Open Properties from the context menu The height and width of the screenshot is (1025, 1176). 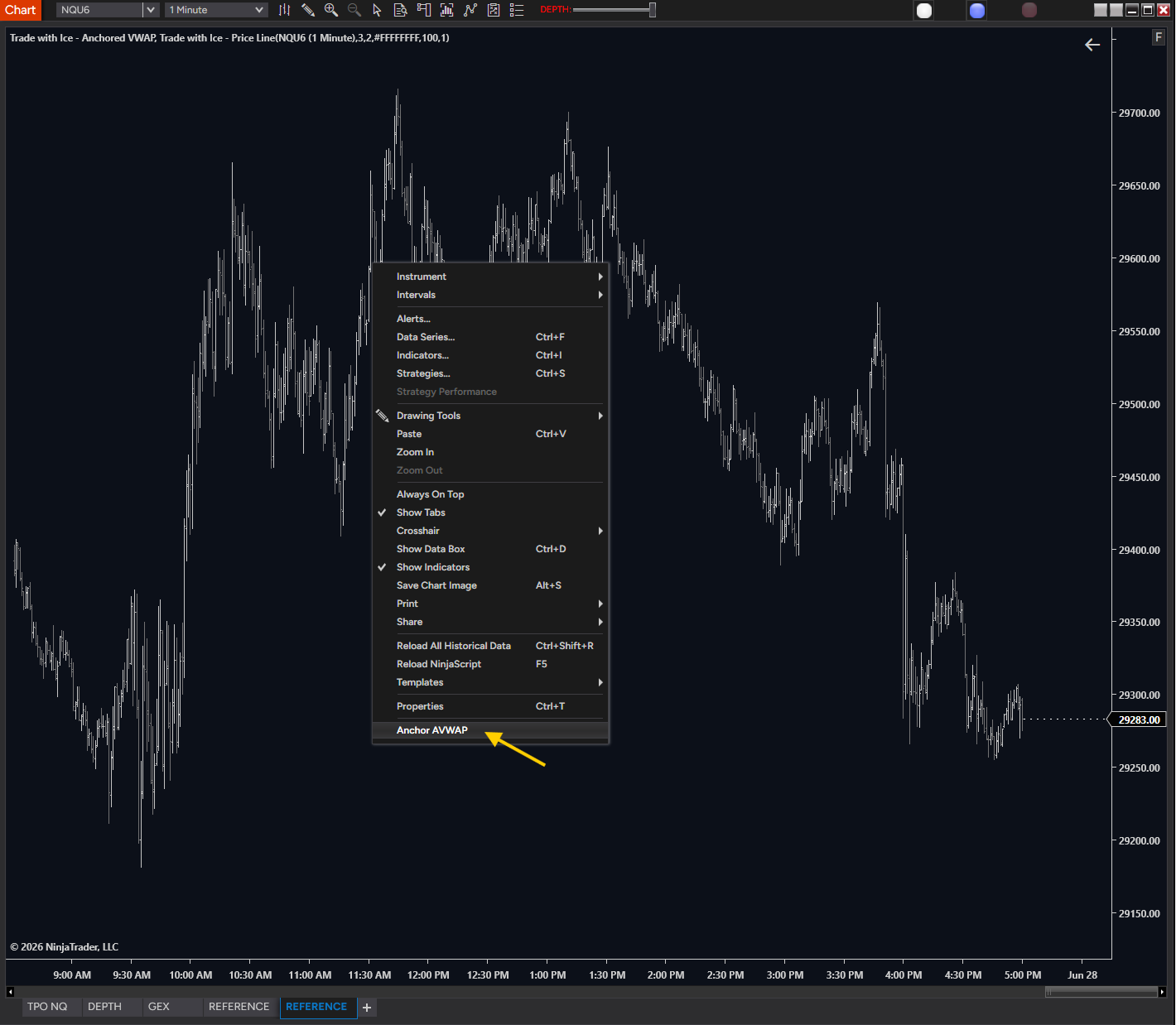click(x=490, y=706)
